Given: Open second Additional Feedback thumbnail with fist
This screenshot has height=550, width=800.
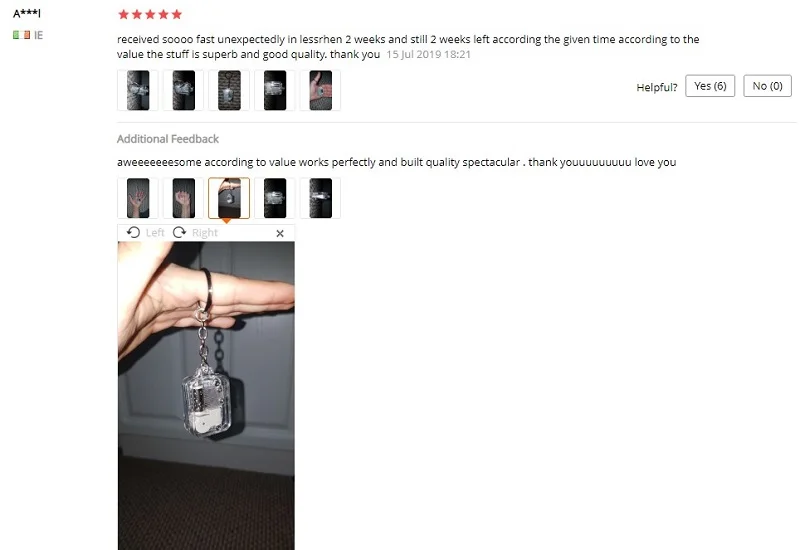Looking at the screenshot, I should (x=184, y=198).
